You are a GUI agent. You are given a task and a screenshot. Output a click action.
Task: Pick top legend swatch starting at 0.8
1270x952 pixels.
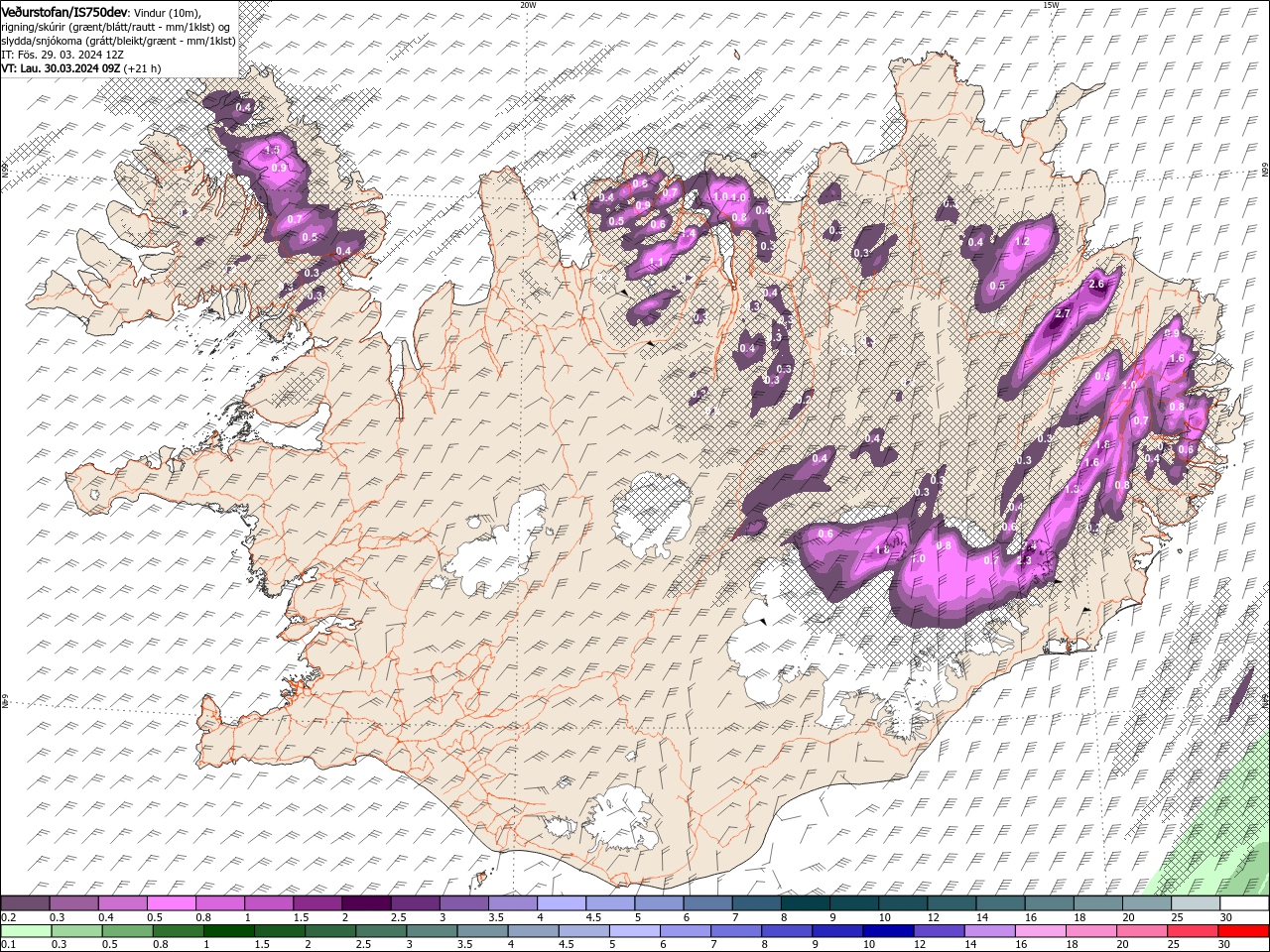pyautogui.click(x=219, y=903)
